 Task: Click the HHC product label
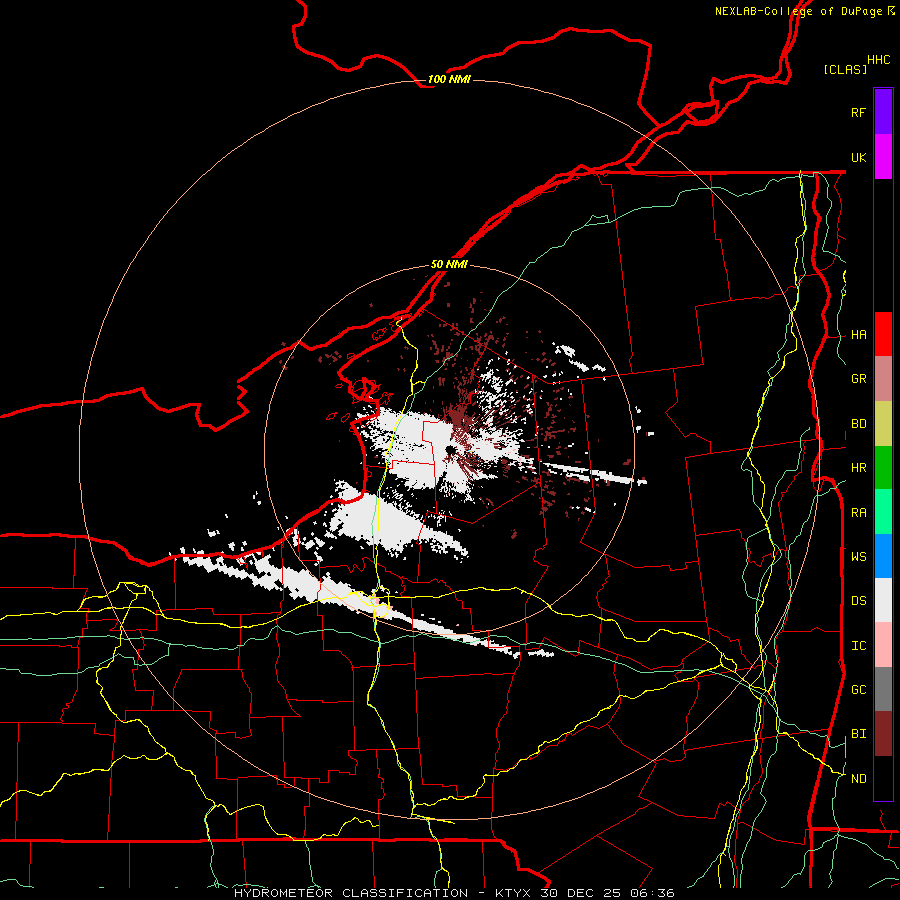(x=878, y=60)
